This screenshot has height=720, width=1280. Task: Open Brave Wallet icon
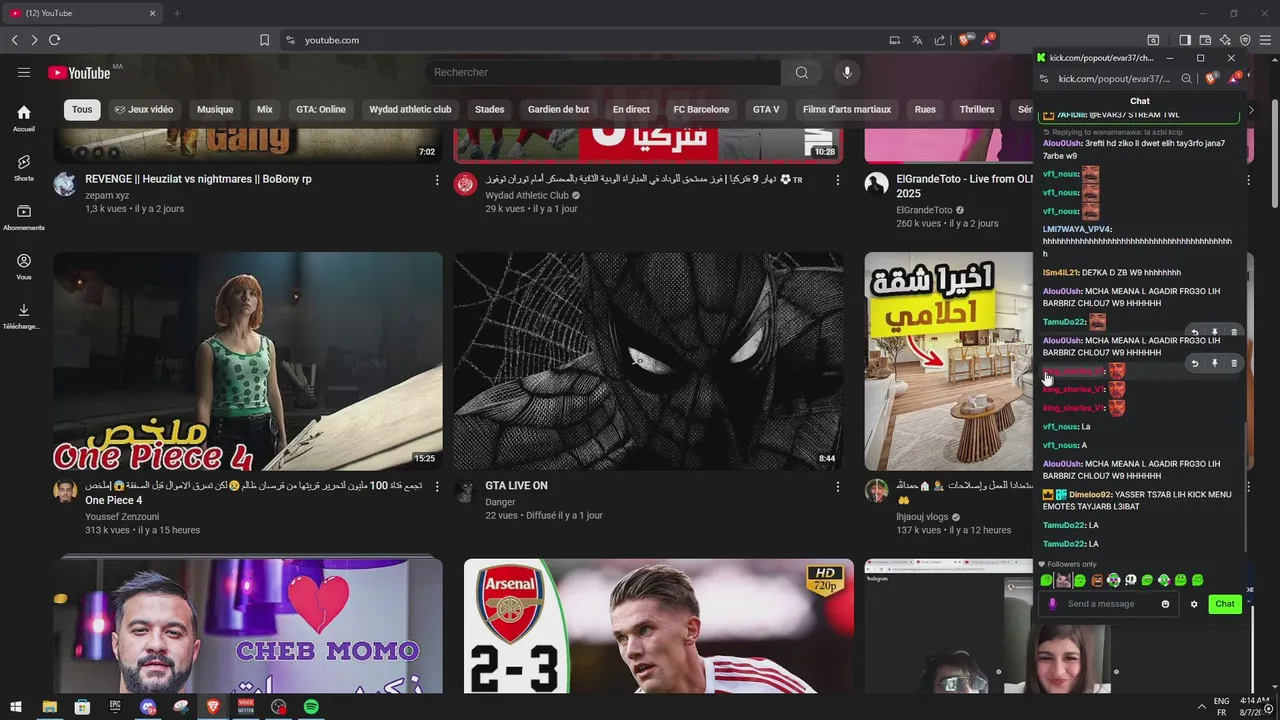1205,40
